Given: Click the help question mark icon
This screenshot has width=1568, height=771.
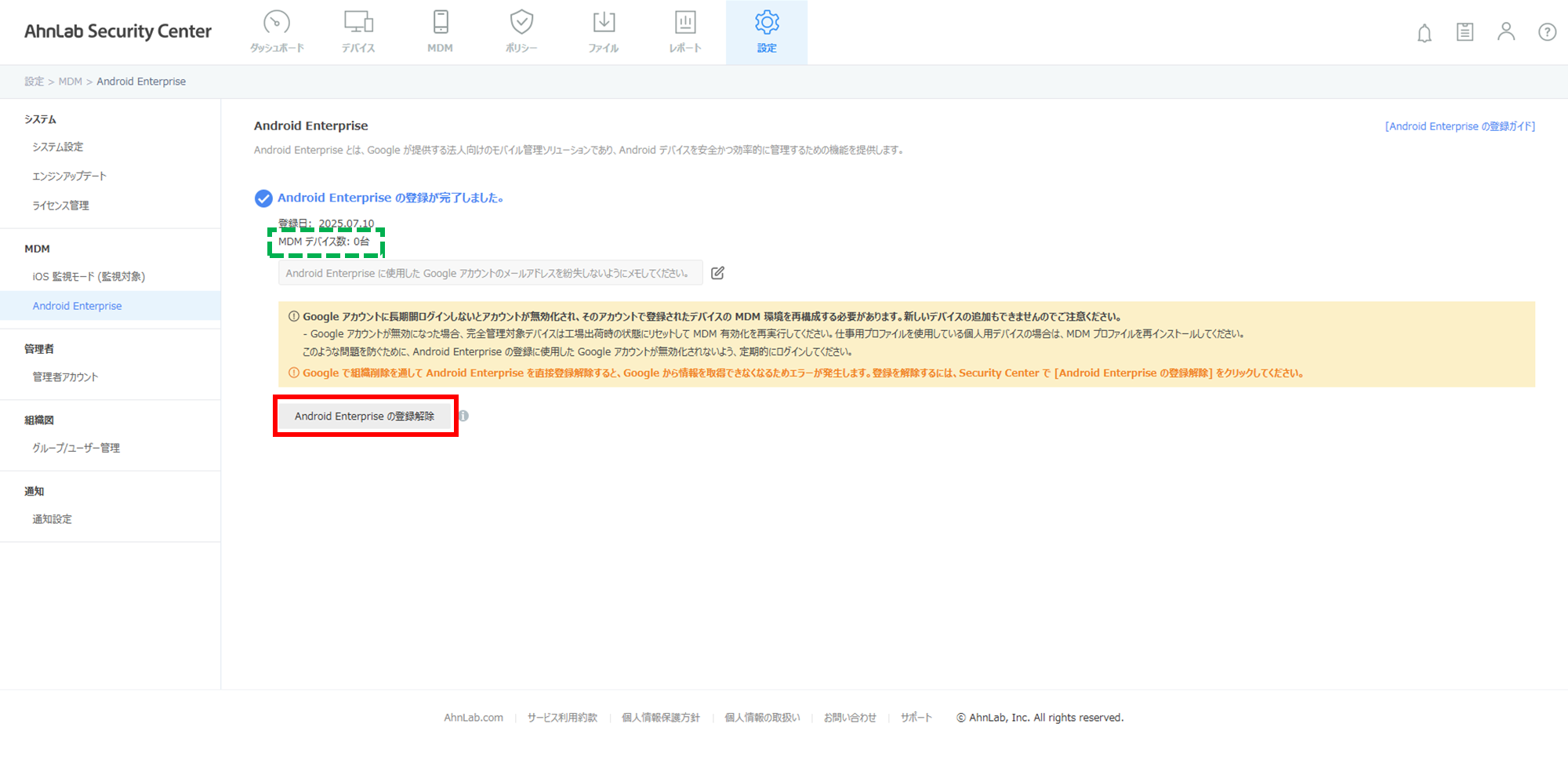Looking at the screenshot, I should click(1547, 32).
